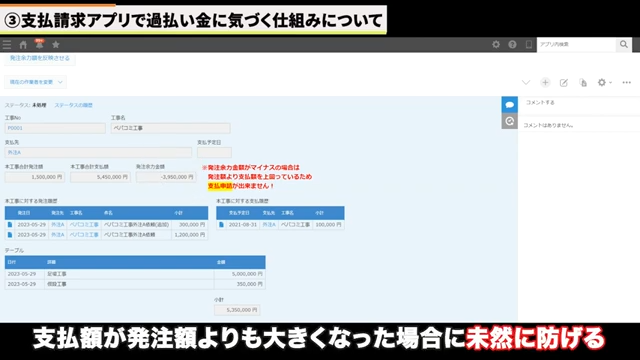Click the 100,000 円 payment subtotal cell
This screenshot has height=360, width=640.
[328, 224]
